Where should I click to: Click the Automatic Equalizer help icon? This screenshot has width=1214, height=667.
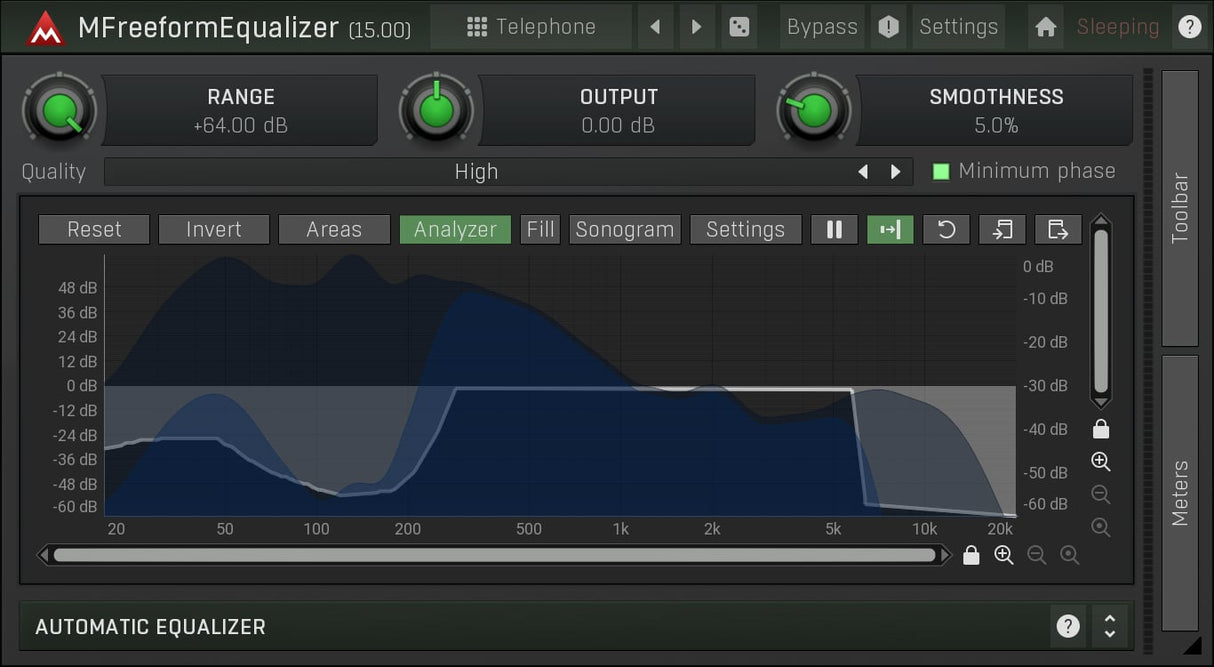tap(1068, 627)
